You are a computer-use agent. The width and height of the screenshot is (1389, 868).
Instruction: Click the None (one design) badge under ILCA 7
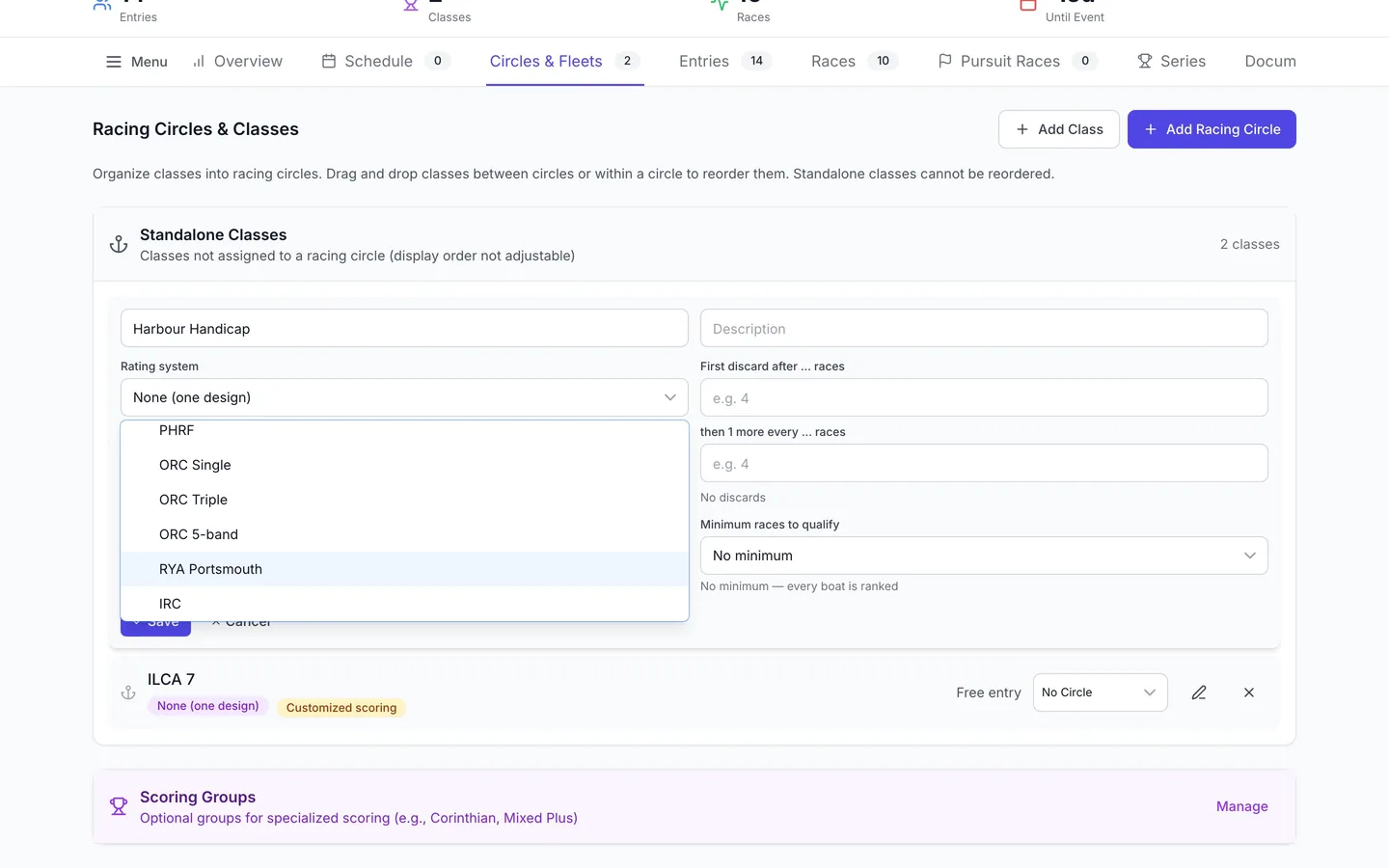[208, 706]
